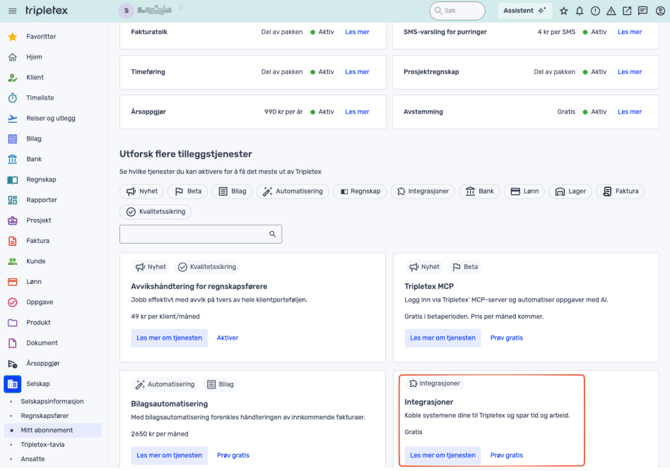
Task: Filter services by Bilag chip
Action: click(x=232, y=191)
